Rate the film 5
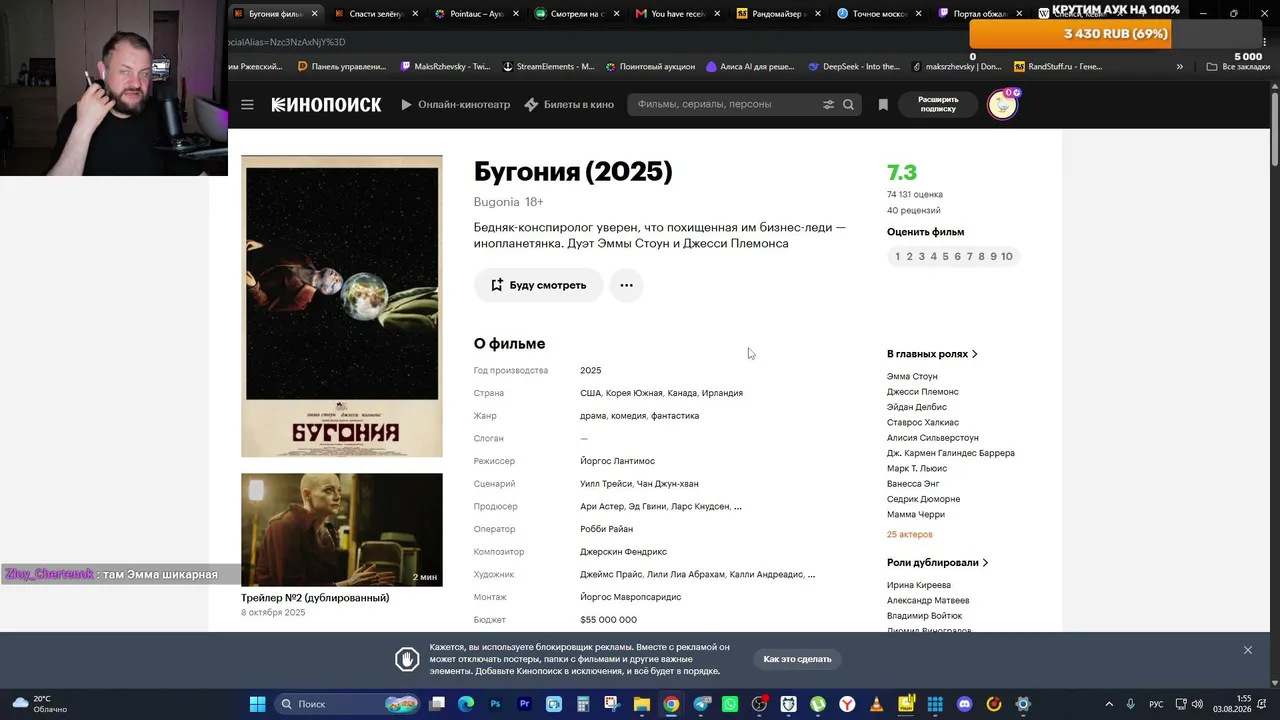This screenshot has height=720, width=1280. [x=945, y=257]
